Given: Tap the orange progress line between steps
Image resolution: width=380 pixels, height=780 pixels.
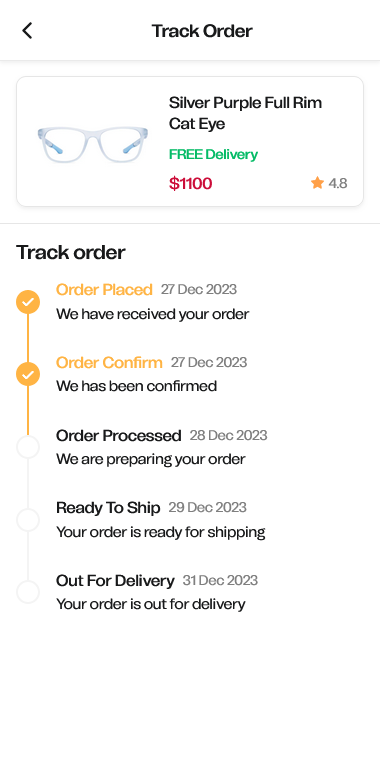Looking at the screenshot, I should 28,338.
